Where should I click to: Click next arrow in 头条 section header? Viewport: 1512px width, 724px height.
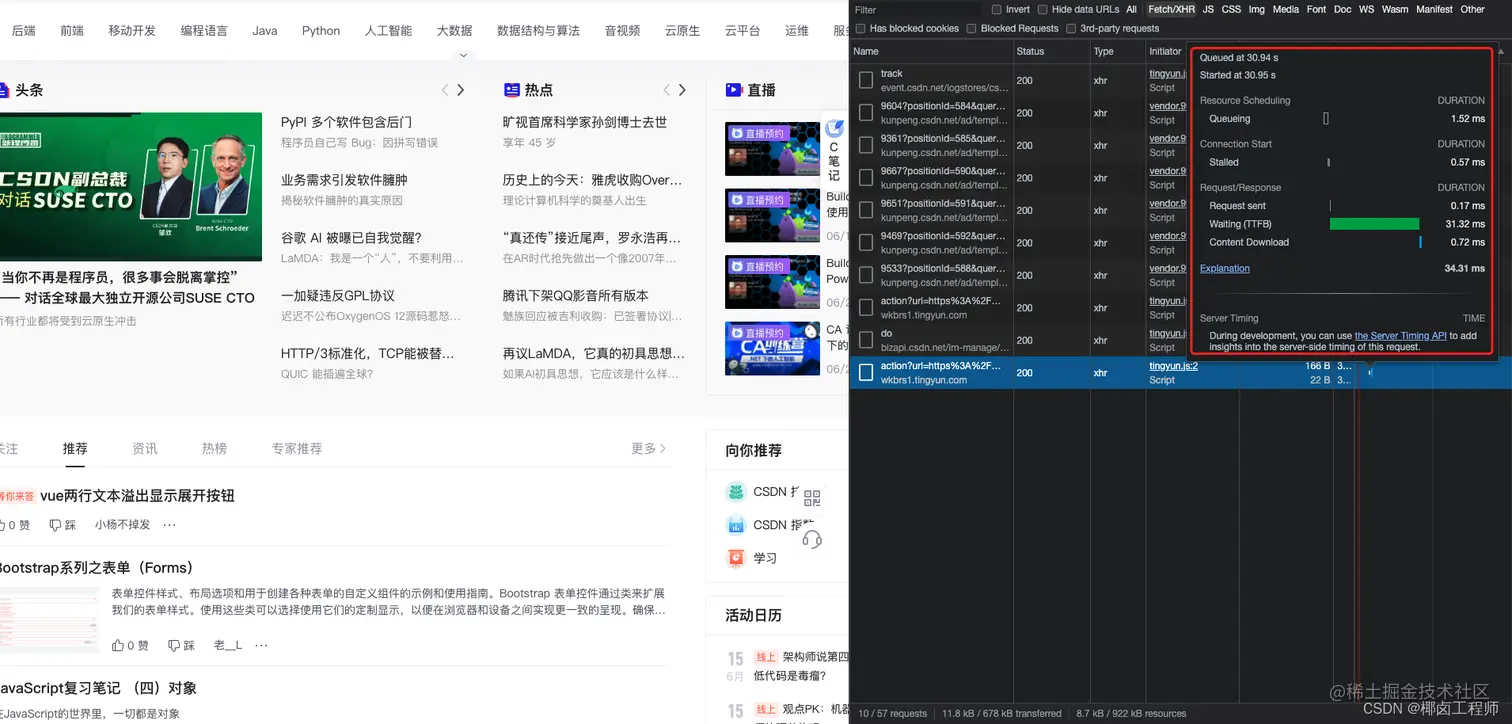460,90
